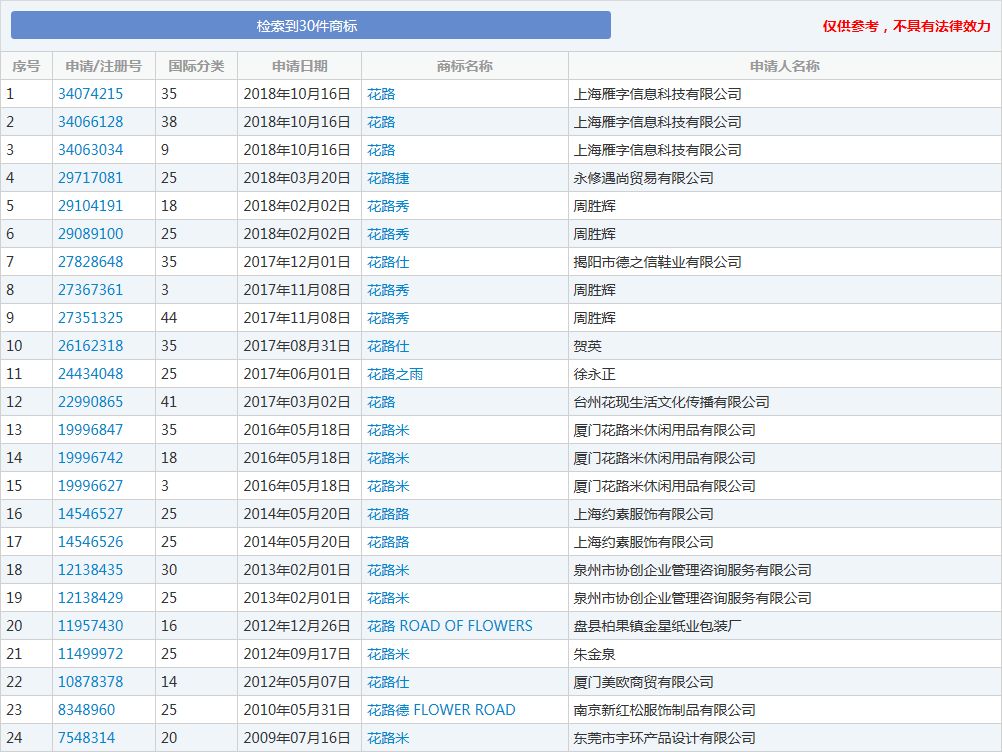The height and width of the screenshot is (752, 1002).
Task: Select applicant 东莞市宇环产品设计有限公司
Action: pyautogui.click(x=664, y=738)
